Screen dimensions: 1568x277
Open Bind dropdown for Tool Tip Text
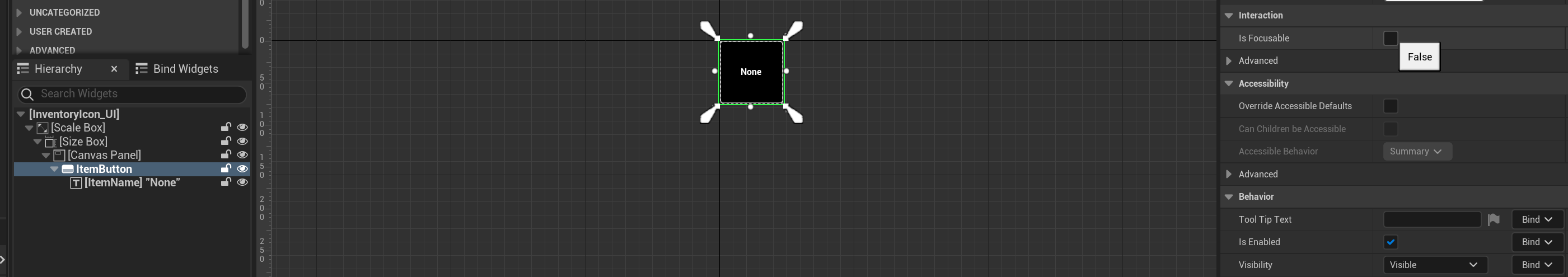(1537, 219)
